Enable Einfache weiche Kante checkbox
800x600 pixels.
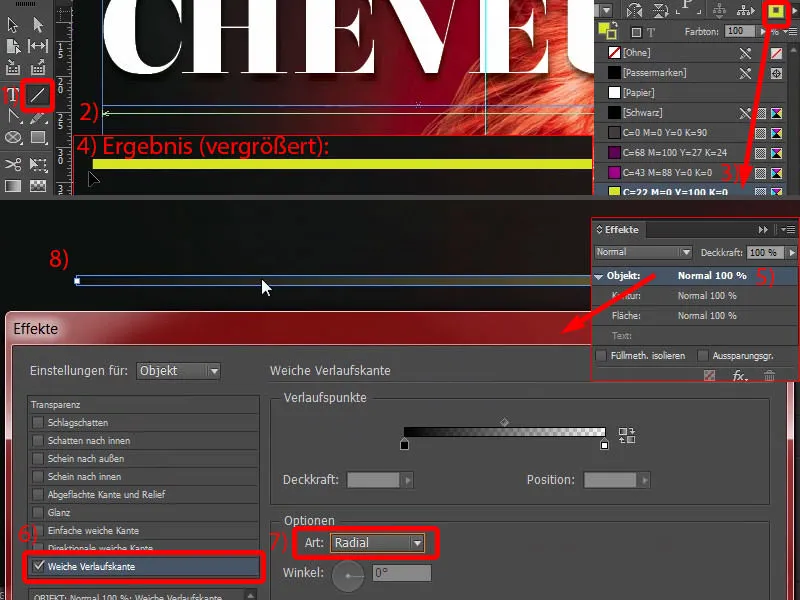click(37, 531)
